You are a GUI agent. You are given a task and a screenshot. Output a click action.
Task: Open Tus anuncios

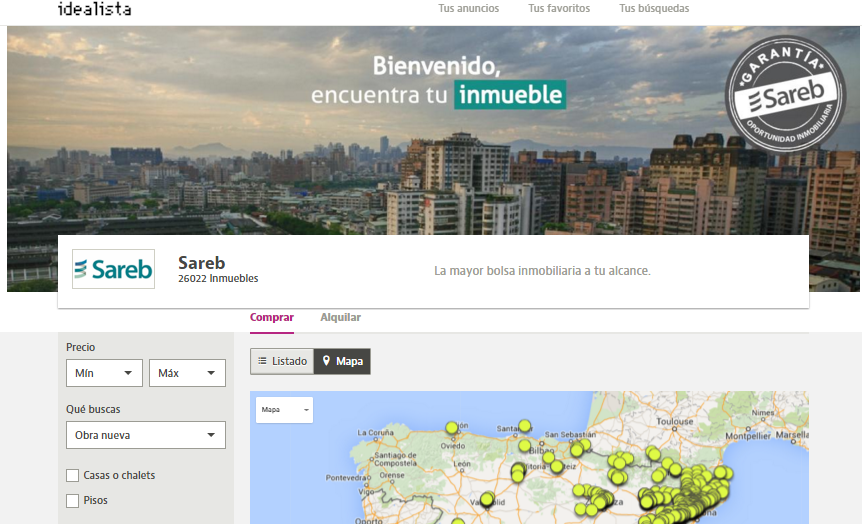tap(468, 8)
